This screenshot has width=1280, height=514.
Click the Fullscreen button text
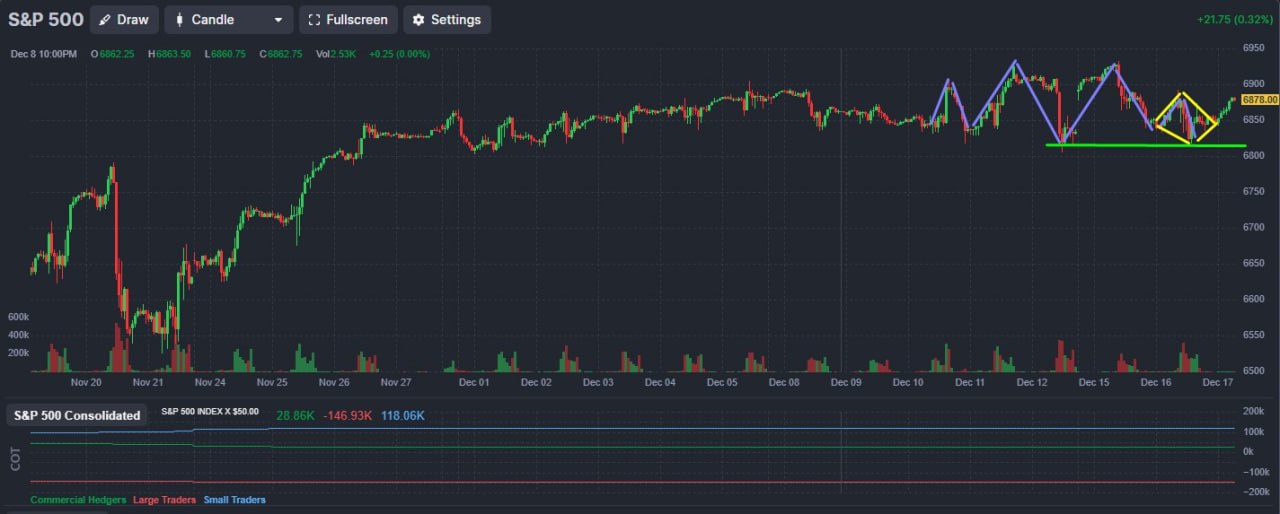click(357, 20)
